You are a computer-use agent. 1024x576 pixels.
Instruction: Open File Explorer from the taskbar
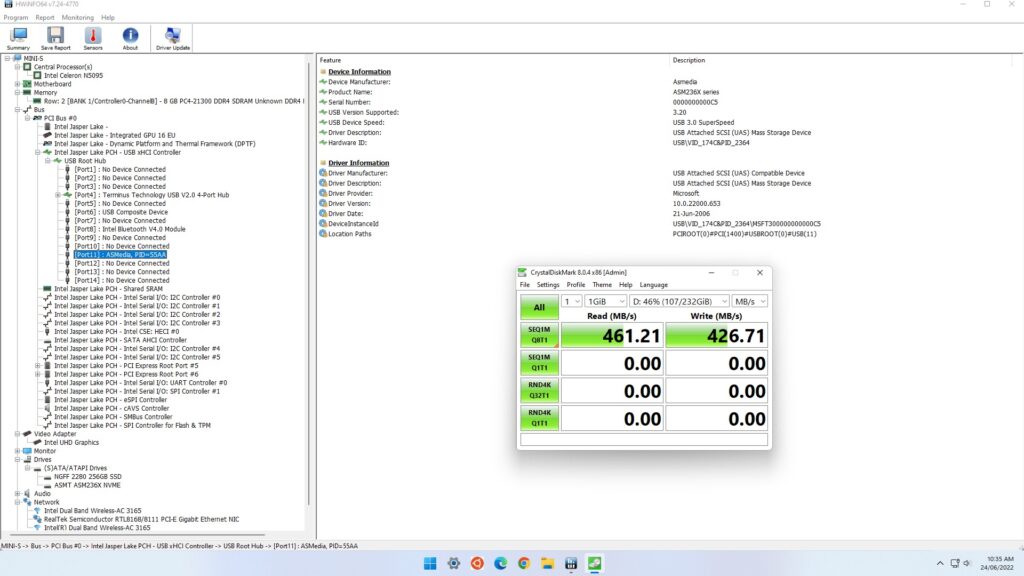[547, 563]
